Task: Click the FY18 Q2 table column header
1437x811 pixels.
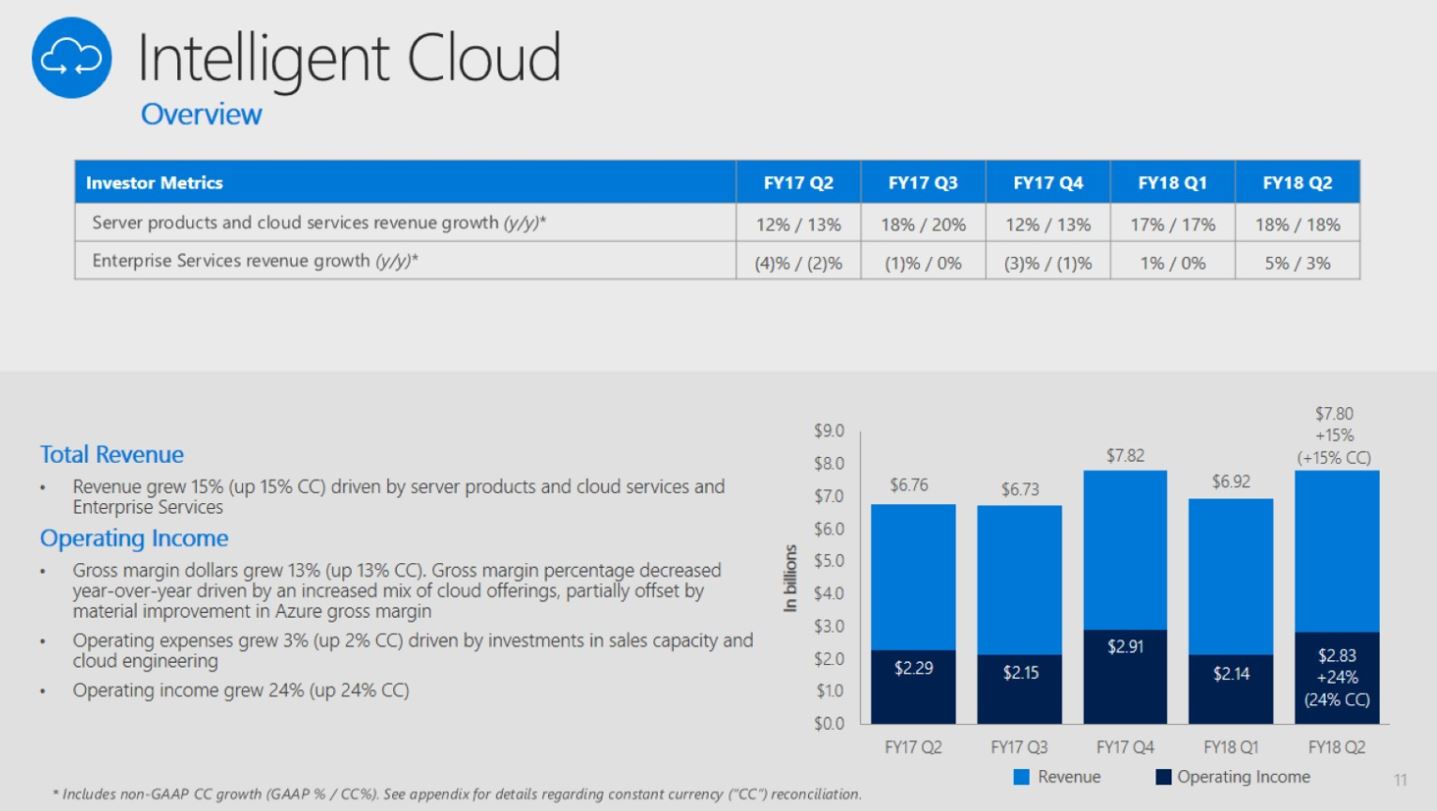Action: click(1297, 183)
